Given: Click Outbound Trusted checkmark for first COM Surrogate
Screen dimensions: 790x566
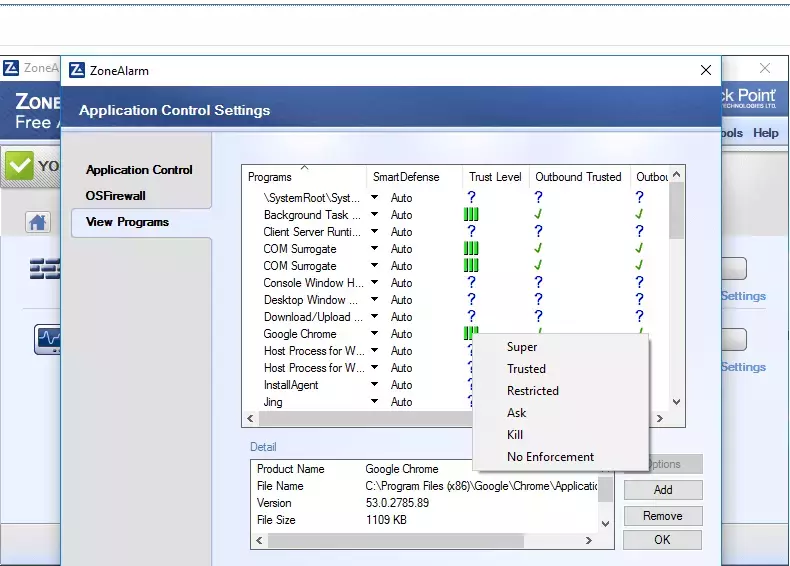Looking at the screenshot, I should (x=538, y=248).
